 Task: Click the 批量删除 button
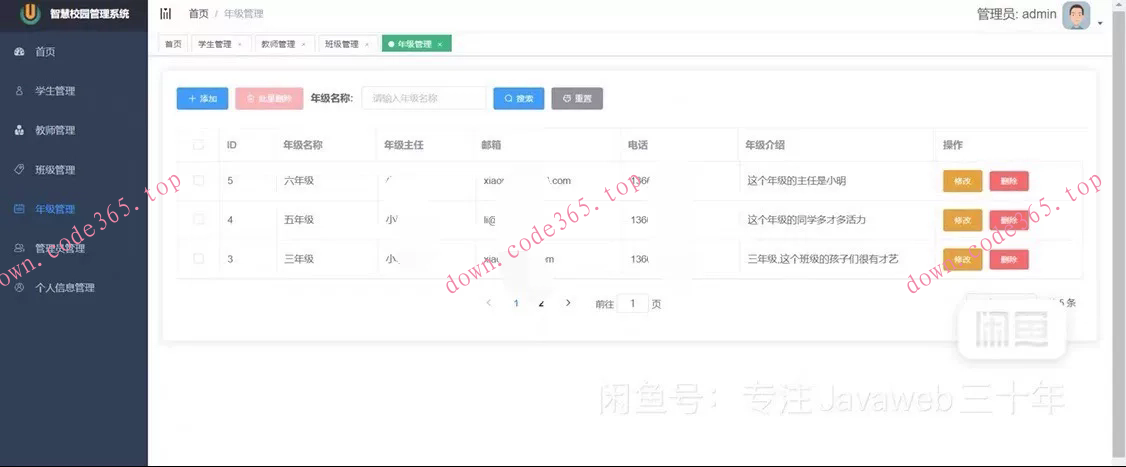pyautogui.click(x=269, y=98)
